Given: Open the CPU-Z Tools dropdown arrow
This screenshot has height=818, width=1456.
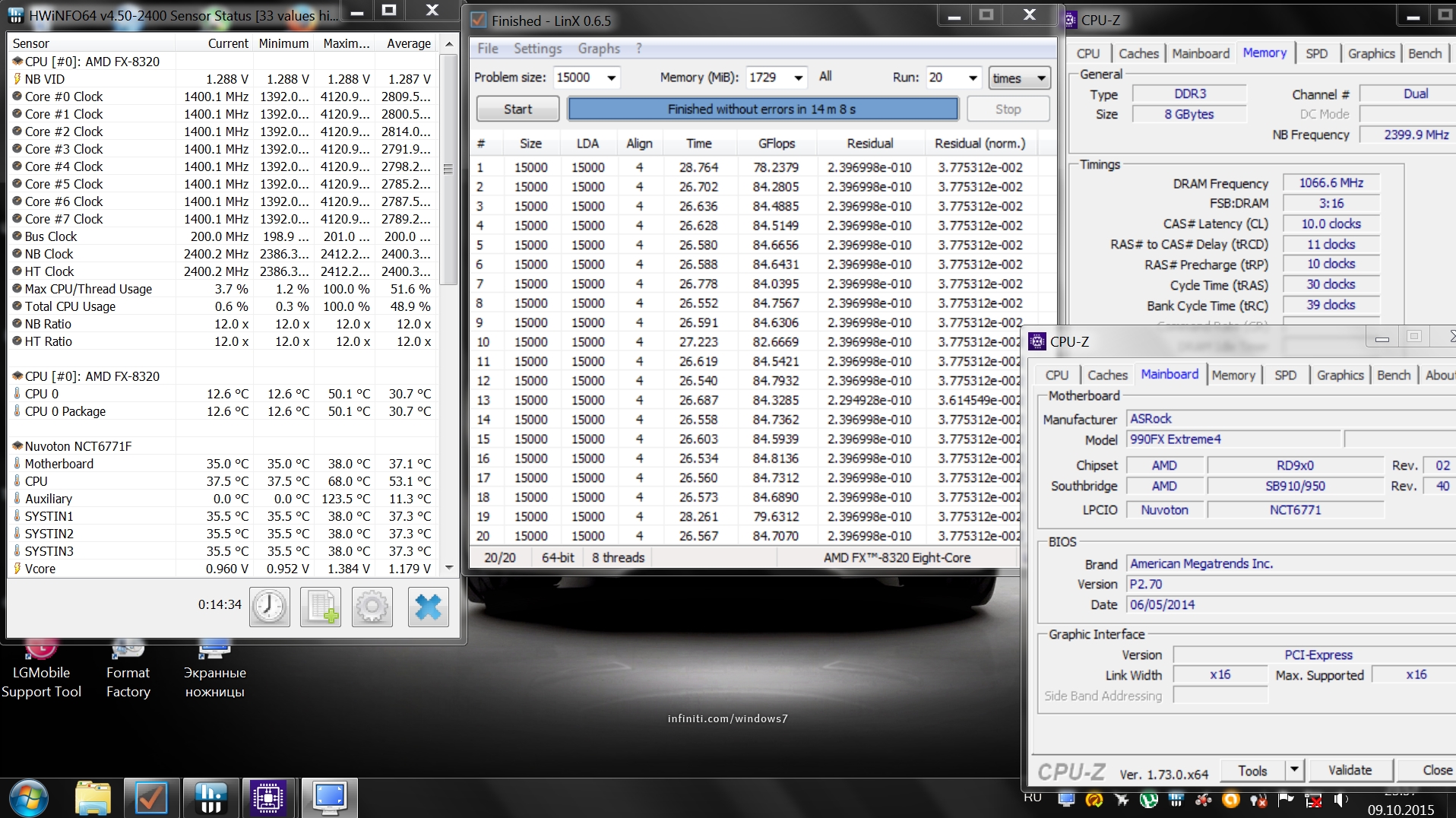Looking at the screenshot, I should (x=1295, y=770).
